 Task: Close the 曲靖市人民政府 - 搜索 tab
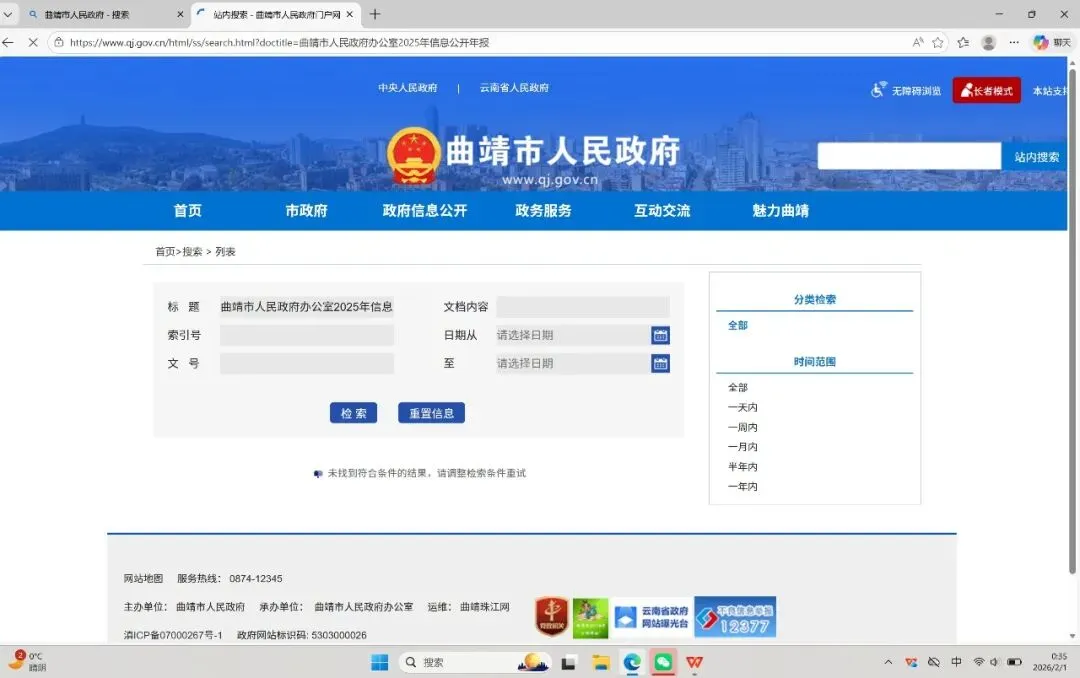180,14
